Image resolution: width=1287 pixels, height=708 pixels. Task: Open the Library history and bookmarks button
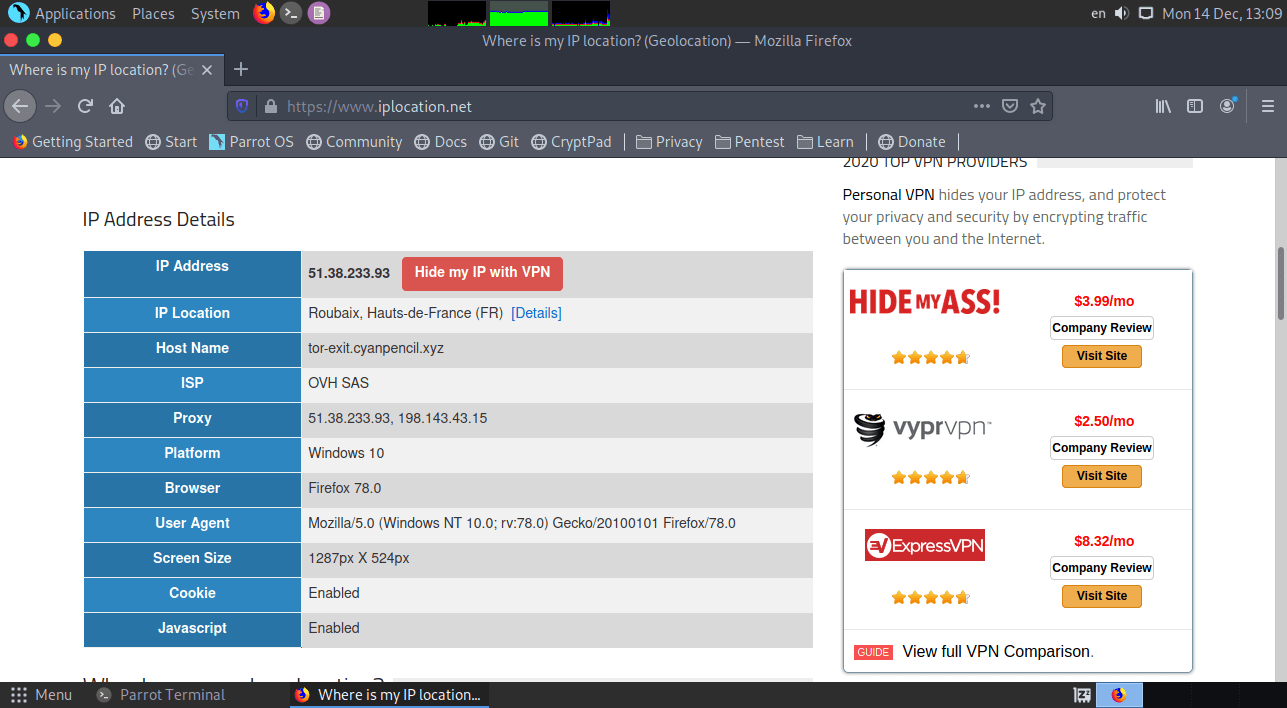coord(1163,106)
